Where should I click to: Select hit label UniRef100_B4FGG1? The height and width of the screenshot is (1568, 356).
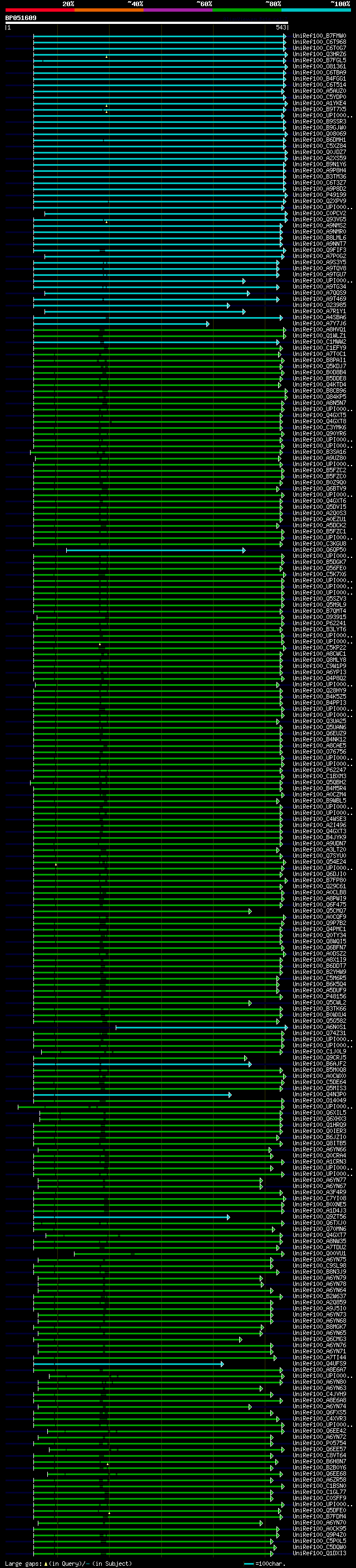point(319,78)
